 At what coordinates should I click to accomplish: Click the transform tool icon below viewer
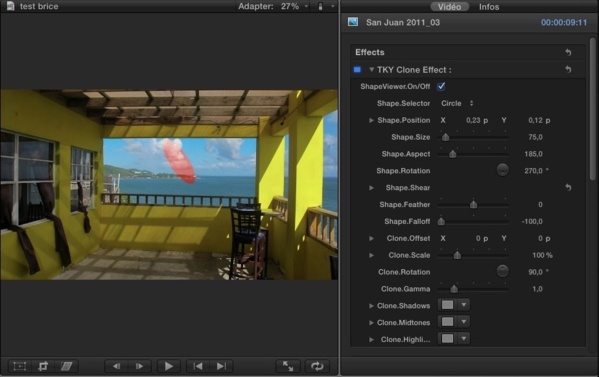click(19, 366)
